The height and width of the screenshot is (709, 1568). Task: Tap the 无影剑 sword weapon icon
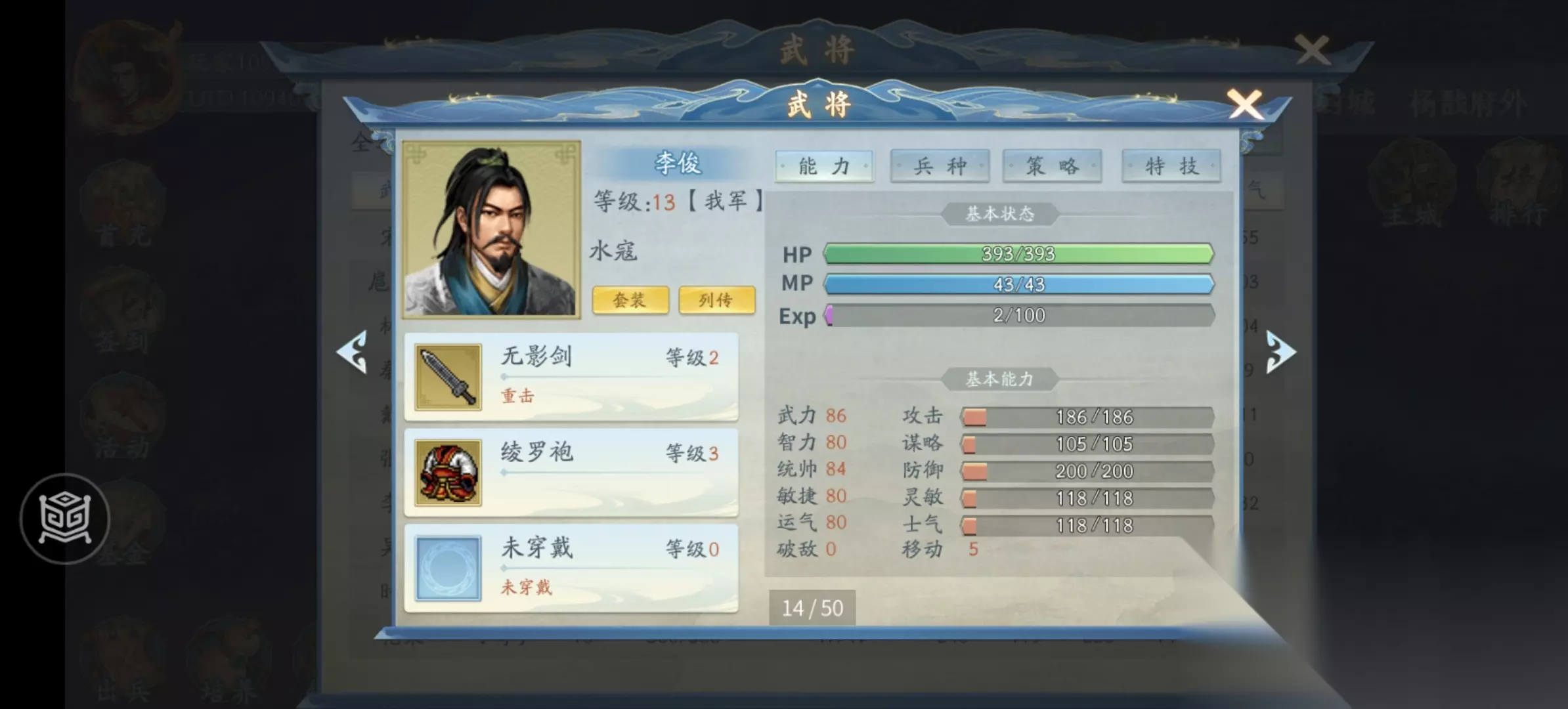click(448, 377)
